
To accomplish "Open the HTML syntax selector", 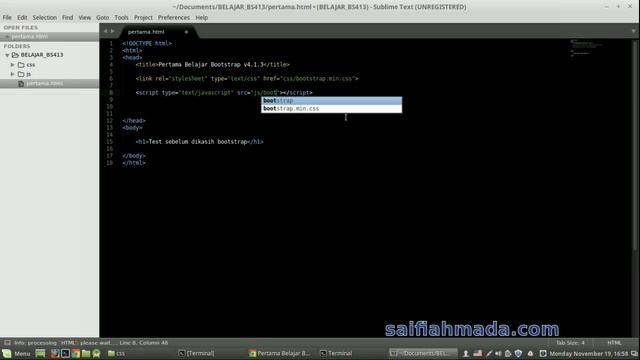I will click(614, 343).
